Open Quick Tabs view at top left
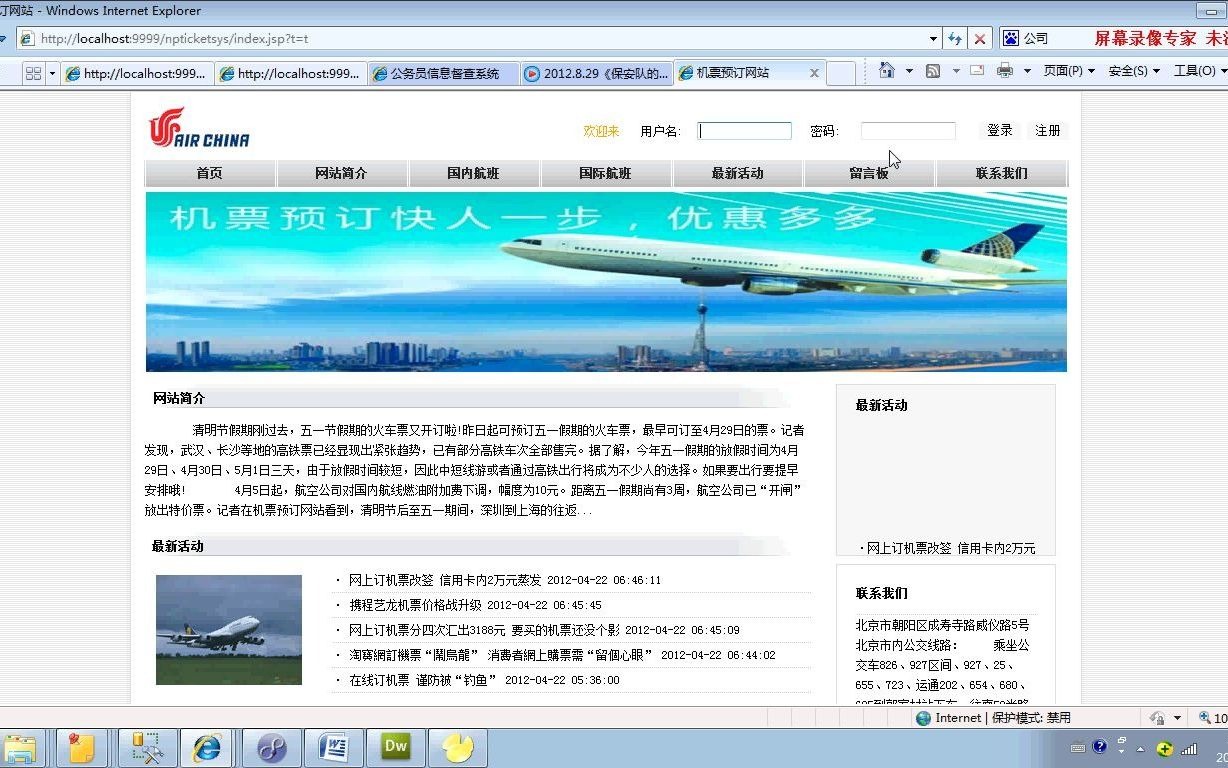This screenshot has height=768, width=1228. pyautogui.click(x=34, y=71)
